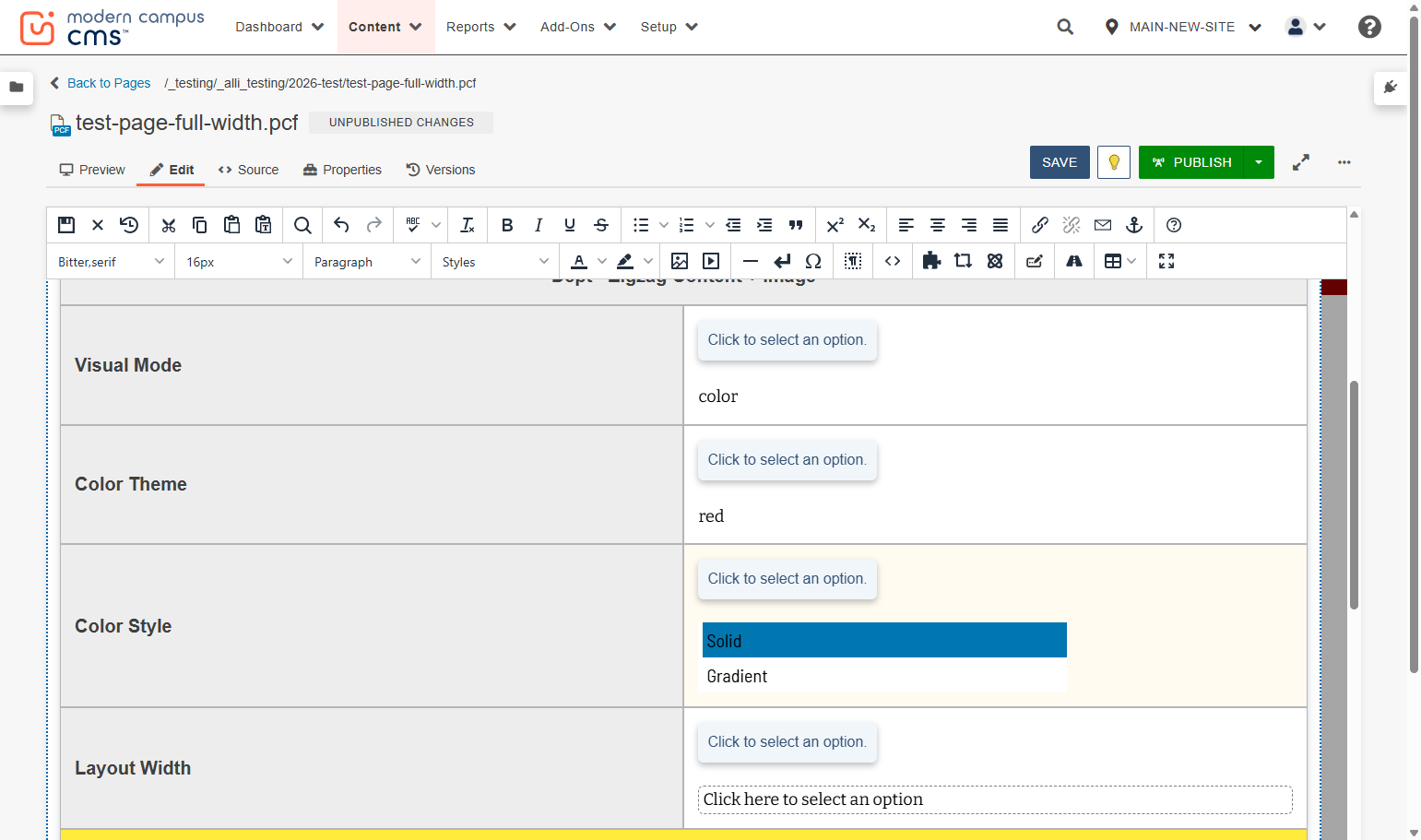Insert a horizontal line
Image resolution: width=1421 pixels, height=840 pixels.
point(751,261)
